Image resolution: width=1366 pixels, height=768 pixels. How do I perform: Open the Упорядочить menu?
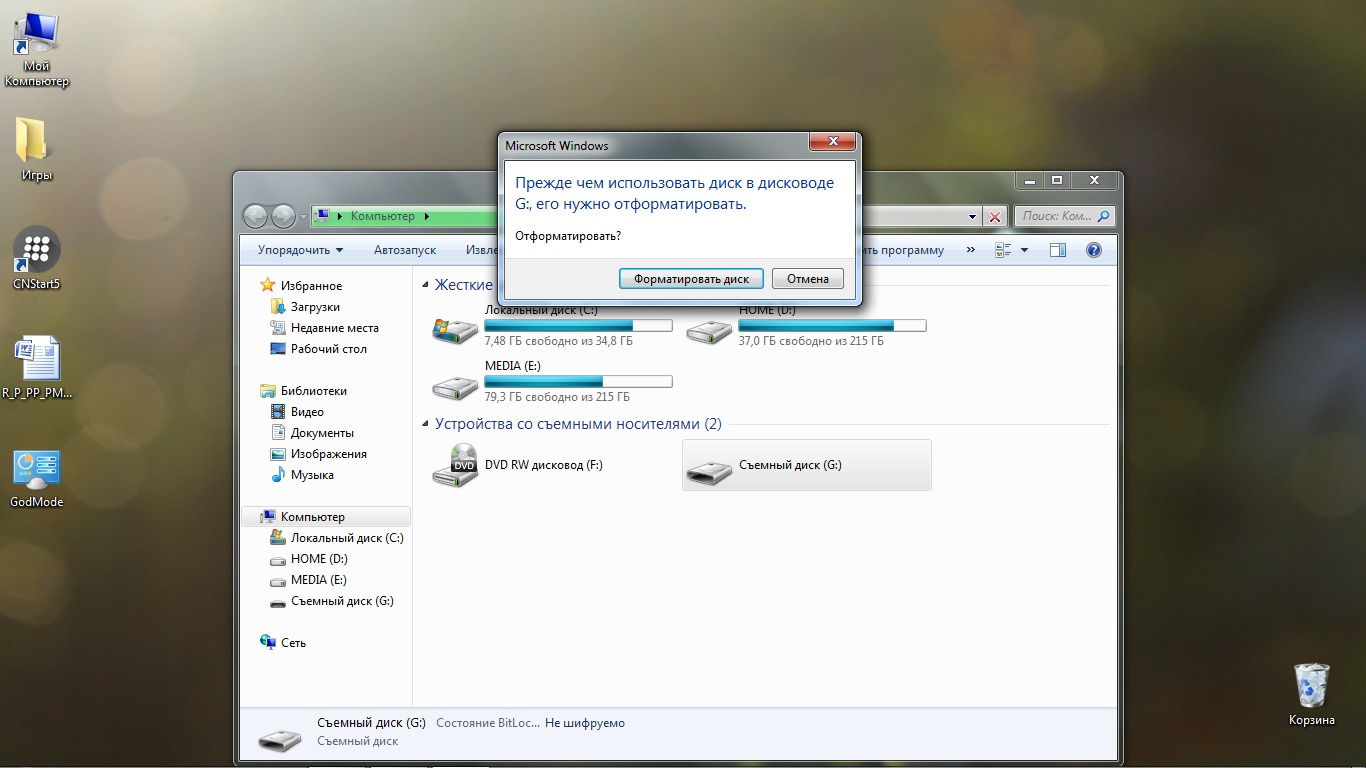(x=300, y=250)
